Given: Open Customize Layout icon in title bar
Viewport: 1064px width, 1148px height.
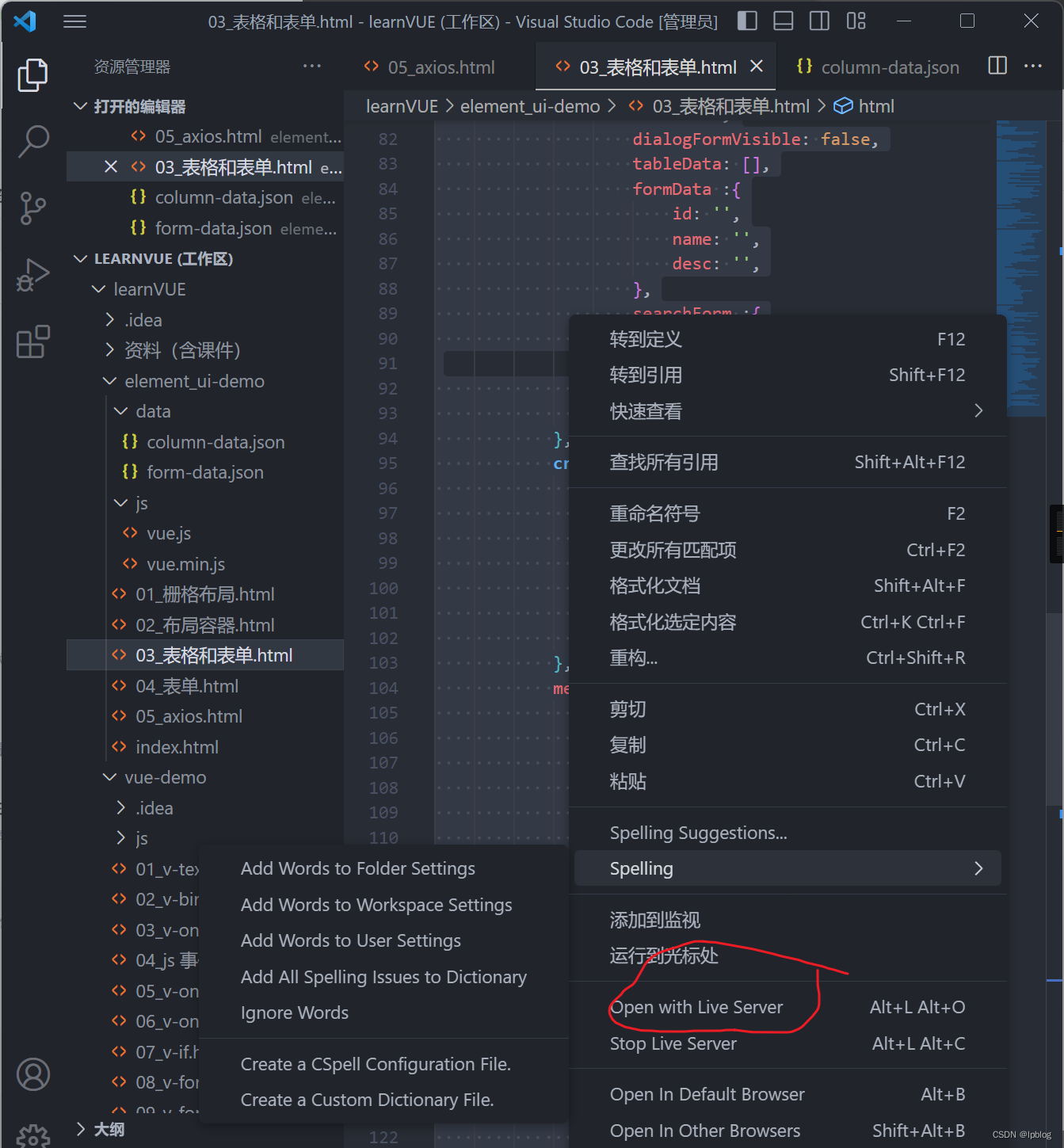Looking at the screenshot, I should (x=856, y=21).
